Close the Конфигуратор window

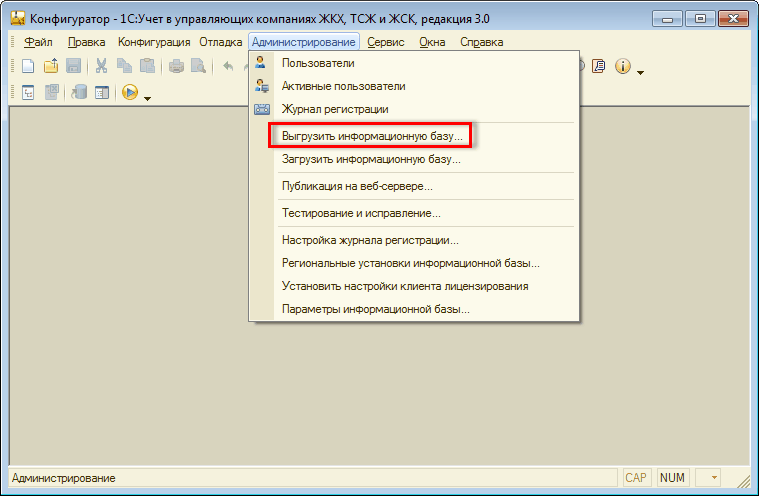[x=733, y=19]
